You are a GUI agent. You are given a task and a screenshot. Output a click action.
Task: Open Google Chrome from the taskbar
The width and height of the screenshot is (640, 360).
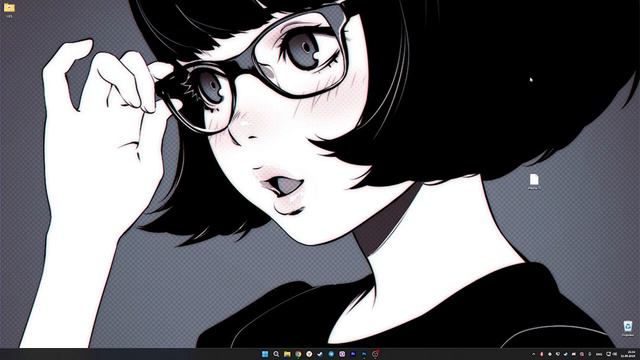click(x=298, y=354)
